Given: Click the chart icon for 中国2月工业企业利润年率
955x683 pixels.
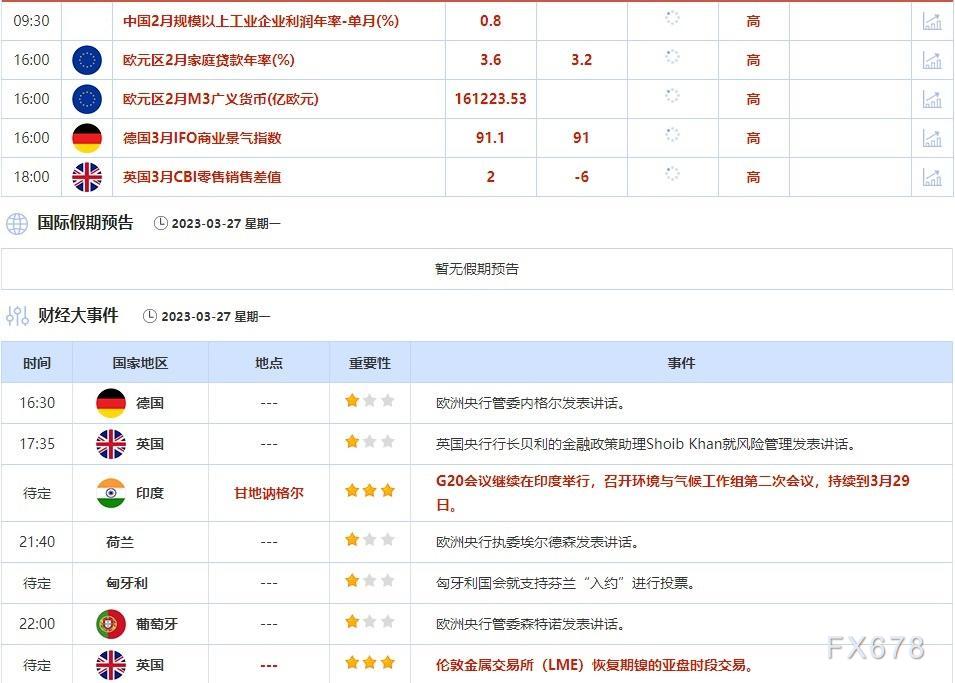Looking at the screenshot, I should pyautogui.click(x=932, y=20).
